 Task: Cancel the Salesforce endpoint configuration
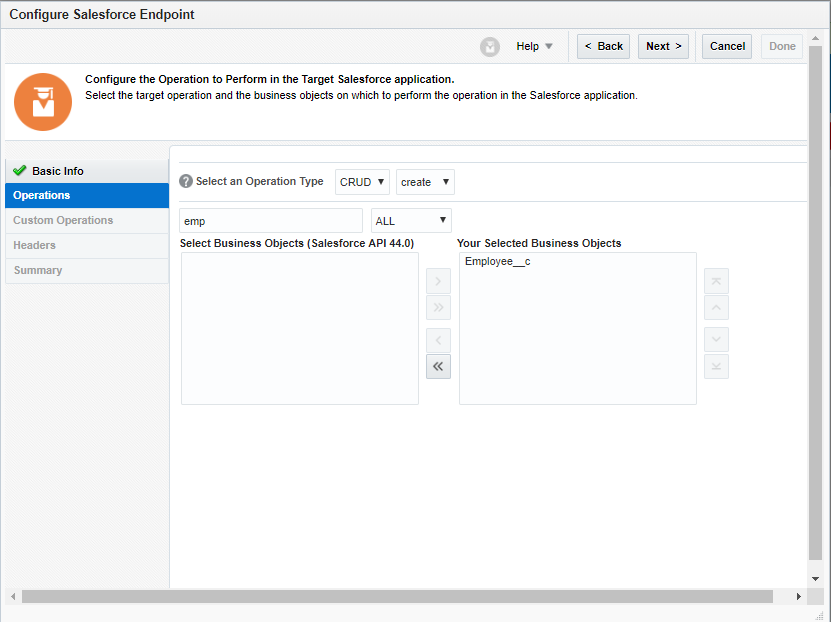(x=727, y=47)
